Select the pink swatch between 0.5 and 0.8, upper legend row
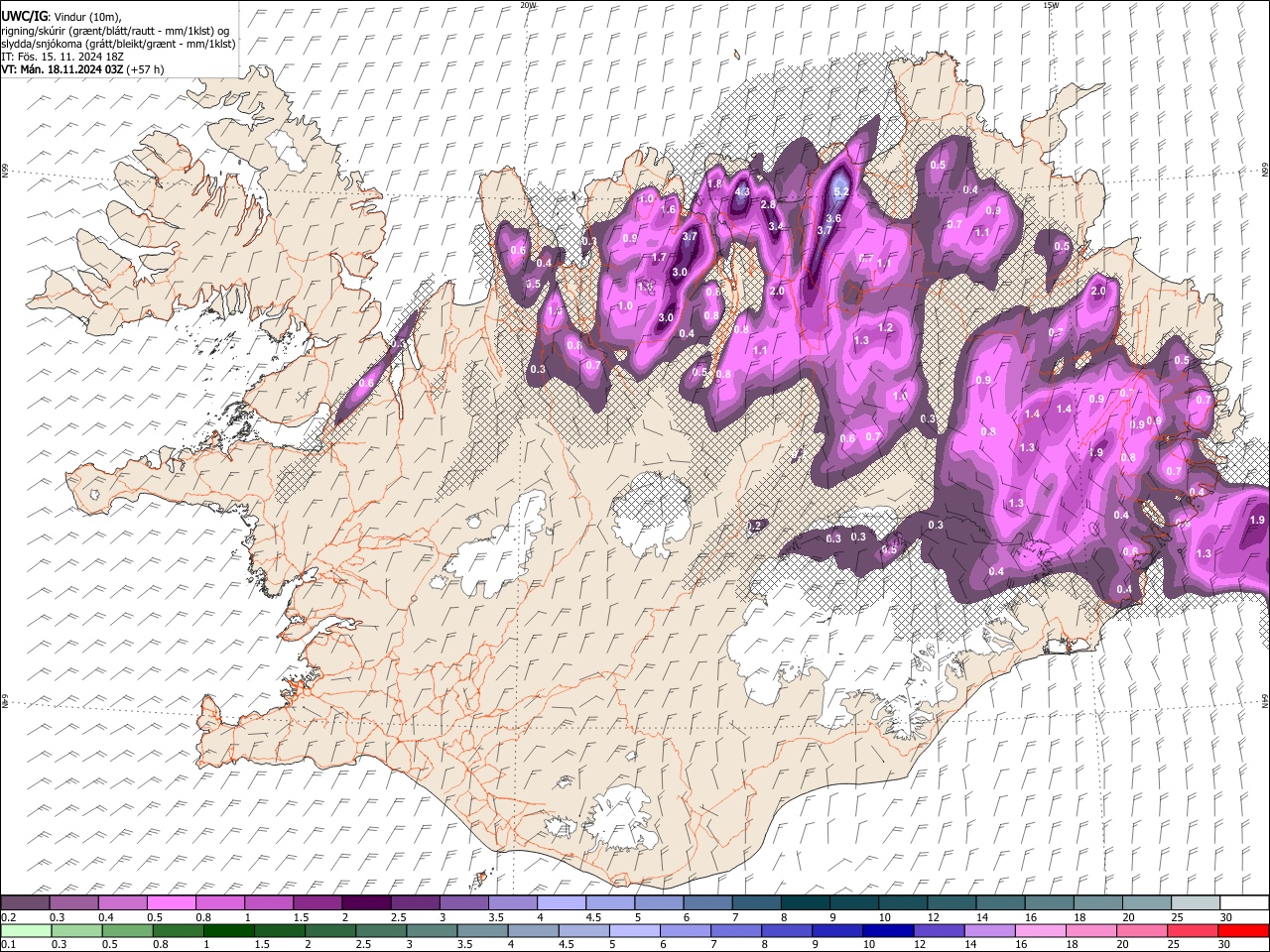Viewport: 1270px width, 952px height. [171, 903]
